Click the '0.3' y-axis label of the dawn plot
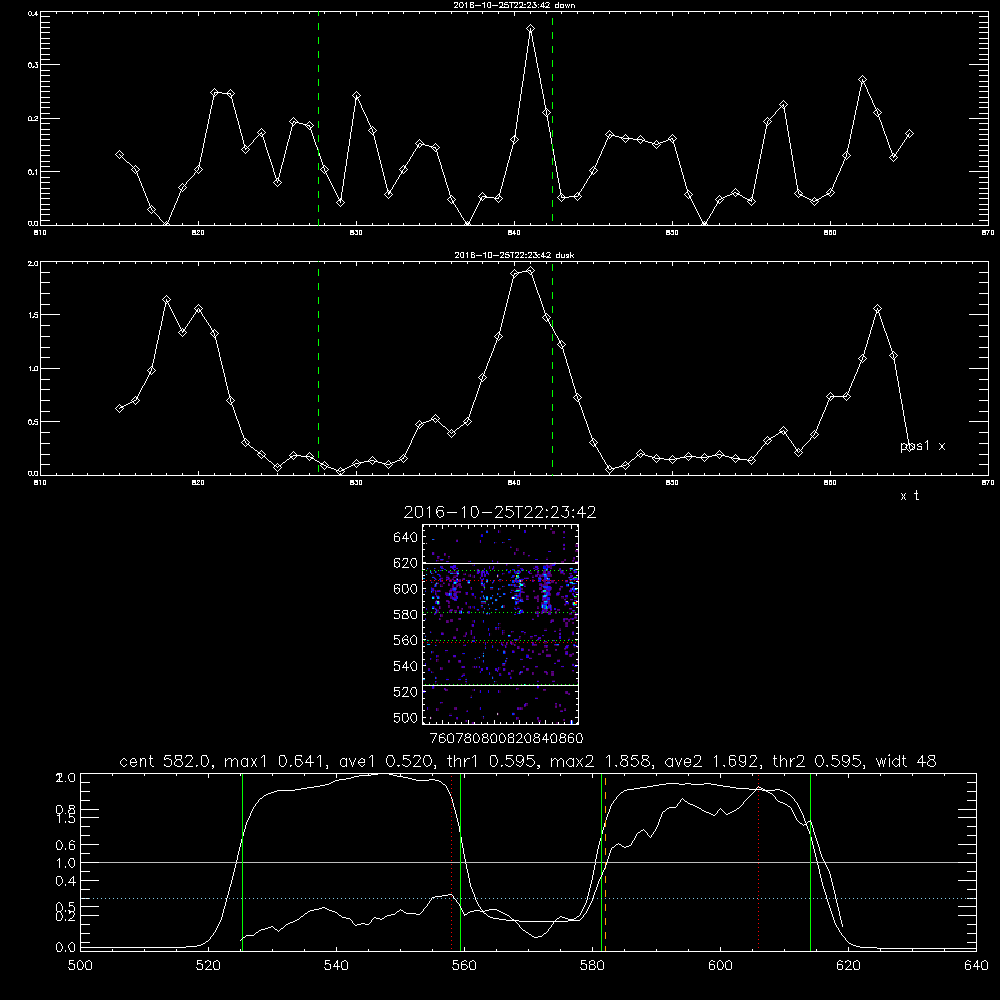 (33, 65)
